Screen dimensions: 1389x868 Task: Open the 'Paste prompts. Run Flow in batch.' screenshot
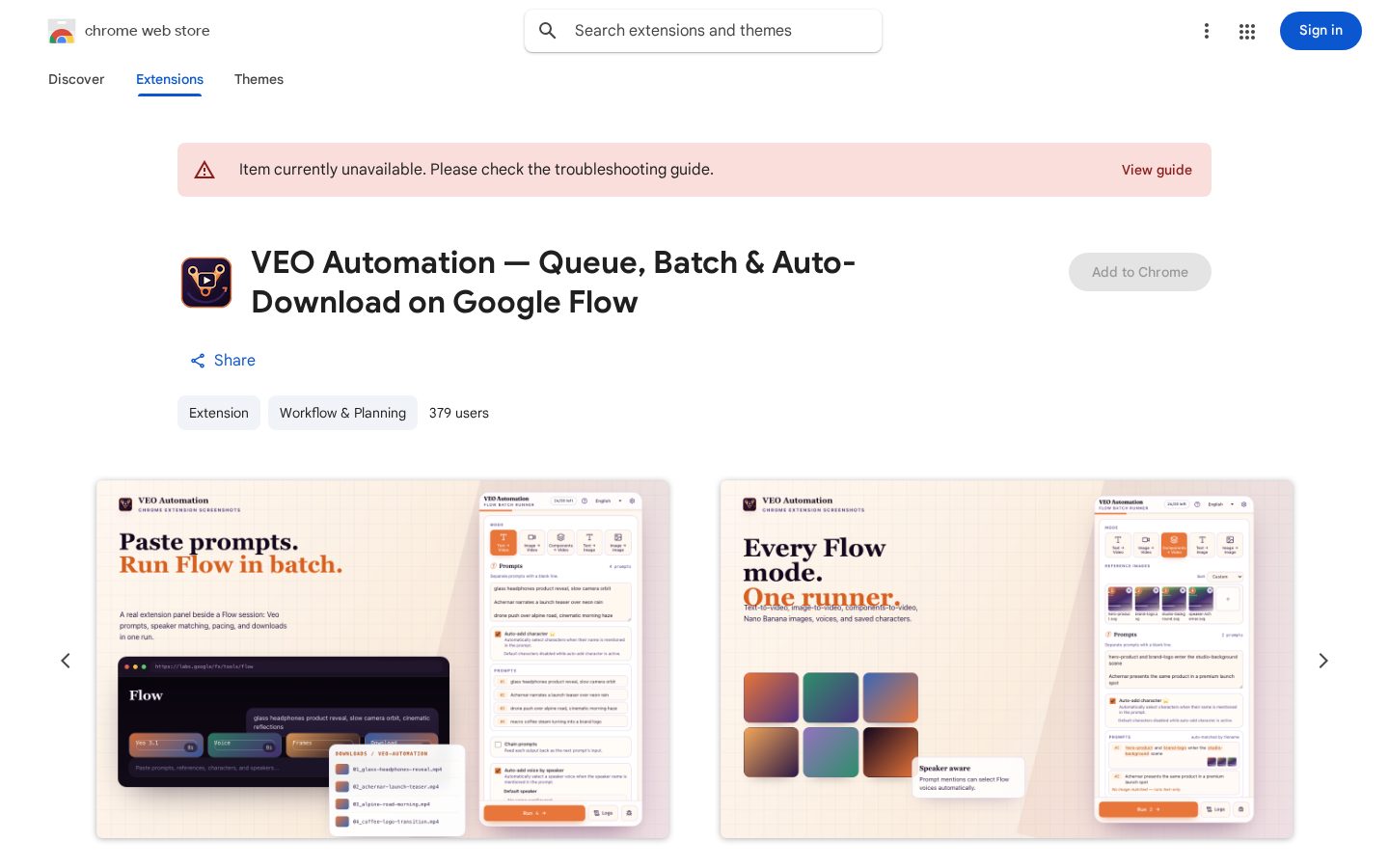[383, 659]
